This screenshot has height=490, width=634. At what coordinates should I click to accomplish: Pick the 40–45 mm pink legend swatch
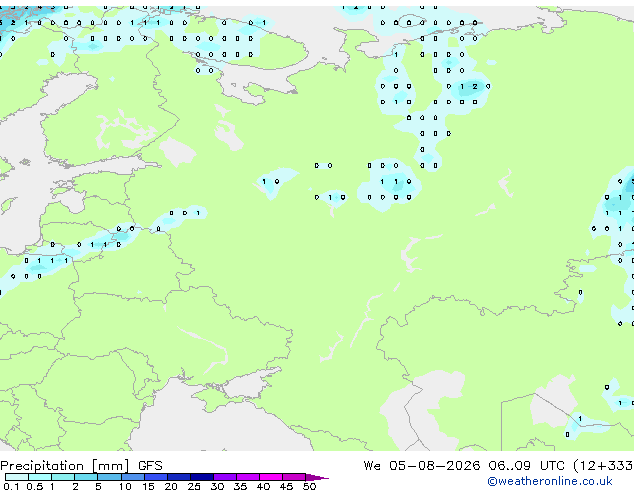click(271, 477)
